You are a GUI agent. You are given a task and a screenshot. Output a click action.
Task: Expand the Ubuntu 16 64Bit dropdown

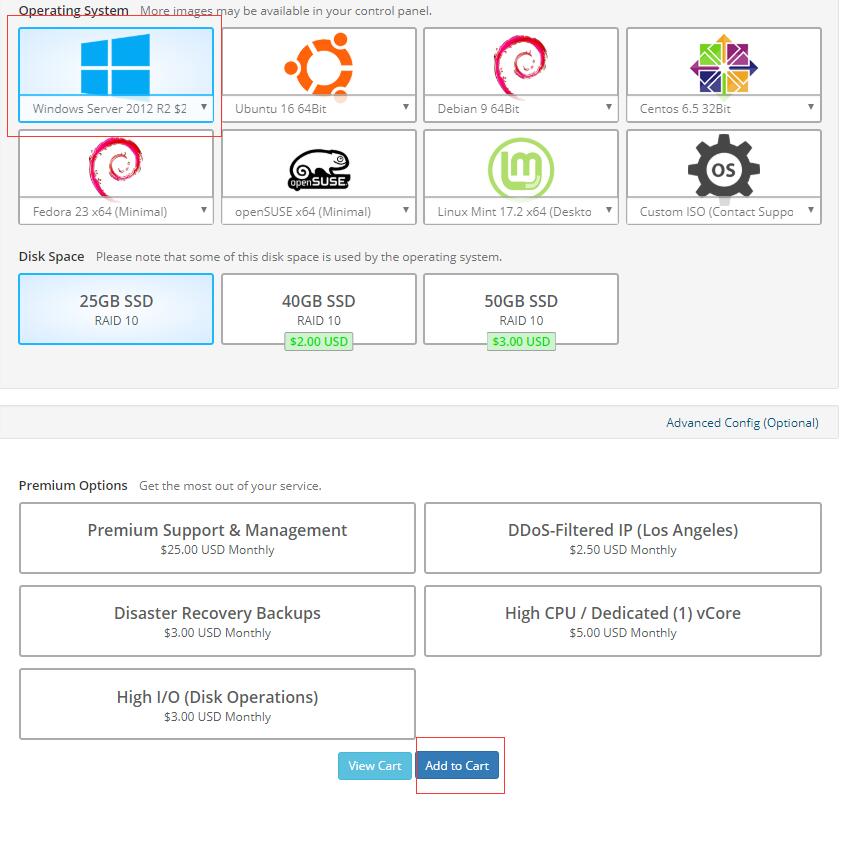pos(318,108)
